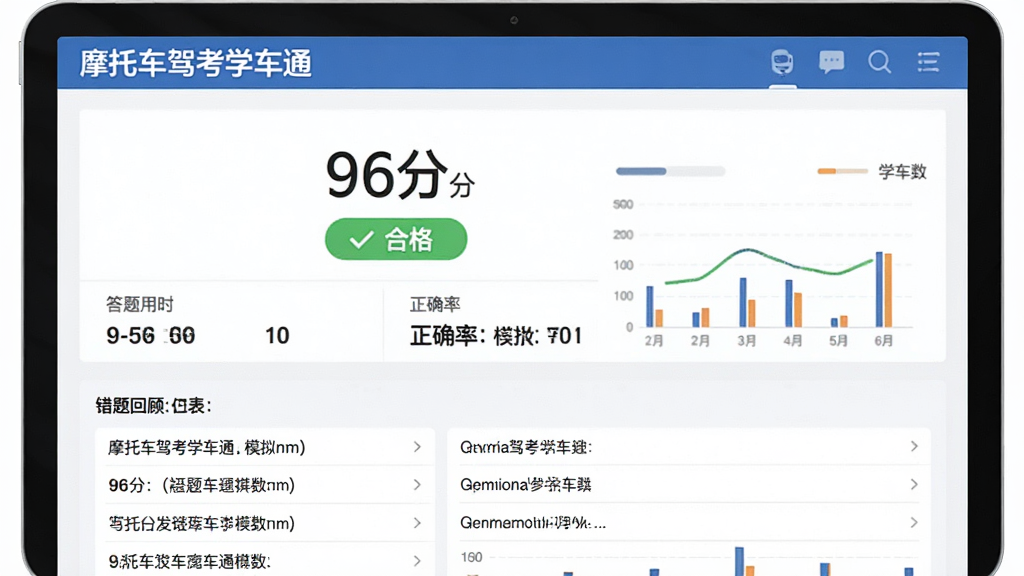Open the chat bubble messages icon
This screenshot has width=1024, height=576.
tap(831, 62)
